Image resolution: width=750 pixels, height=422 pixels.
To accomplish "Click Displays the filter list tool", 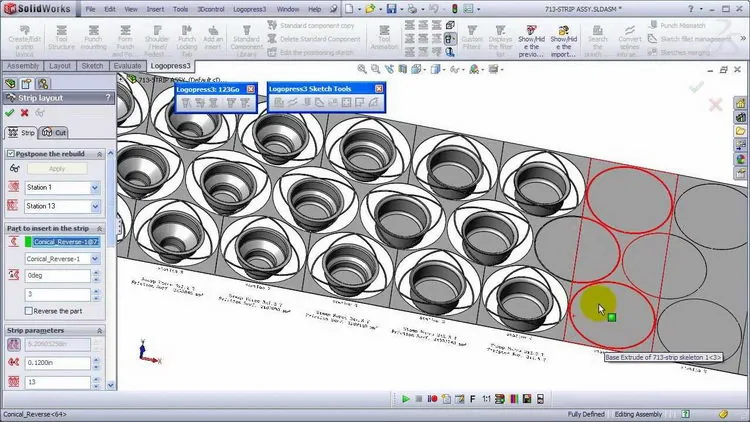I will [500, 40].
